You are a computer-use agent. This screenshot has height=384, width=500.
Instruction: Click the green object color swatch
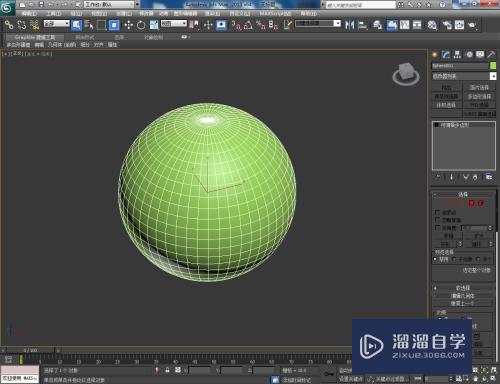(493, 66)
